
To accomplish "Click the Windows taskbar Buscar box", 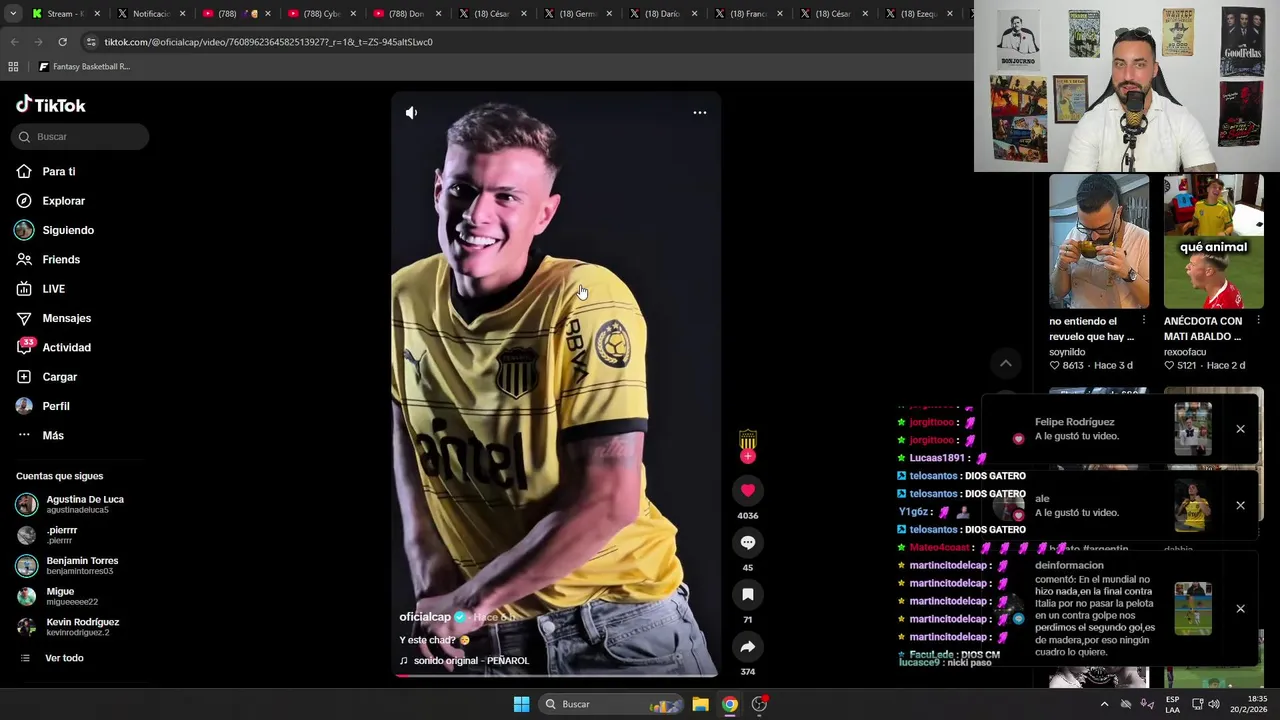I will pyautogui.click(x=610, y=704).
